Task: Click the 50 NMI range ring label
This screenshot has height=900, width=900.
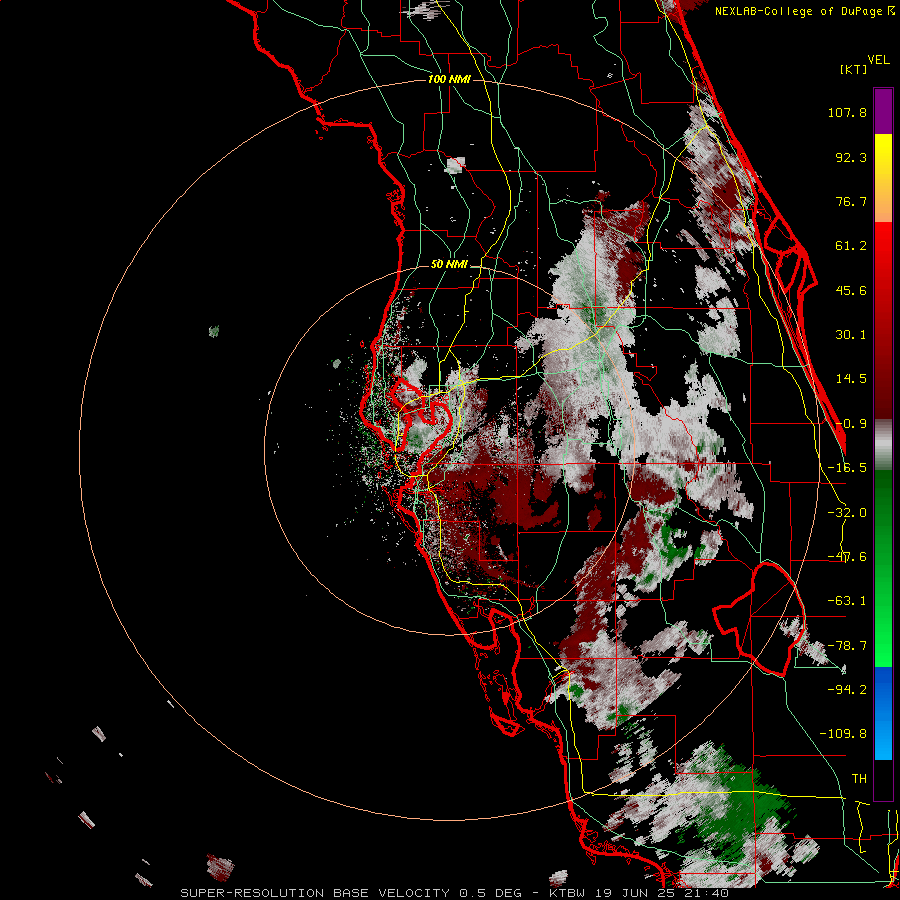Action: 449,264
